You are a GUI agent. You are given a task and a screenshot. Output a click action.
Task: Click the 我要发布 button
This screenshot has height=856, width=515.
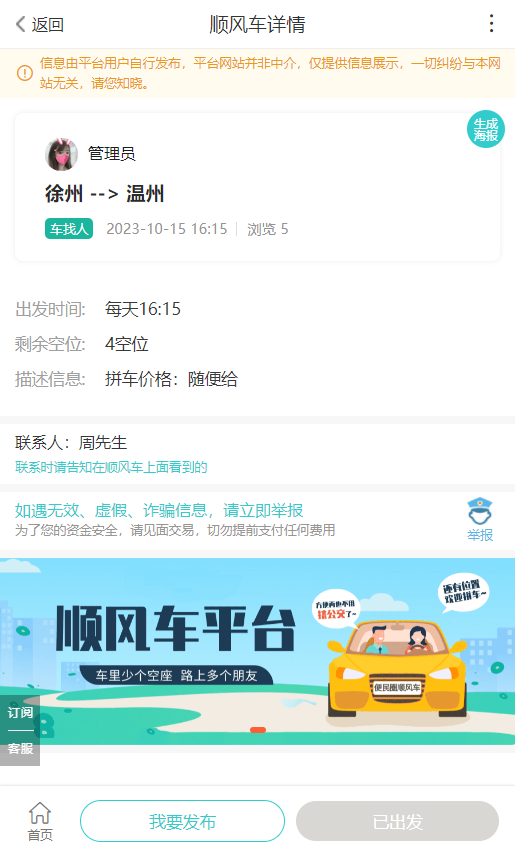click(182, 821)
